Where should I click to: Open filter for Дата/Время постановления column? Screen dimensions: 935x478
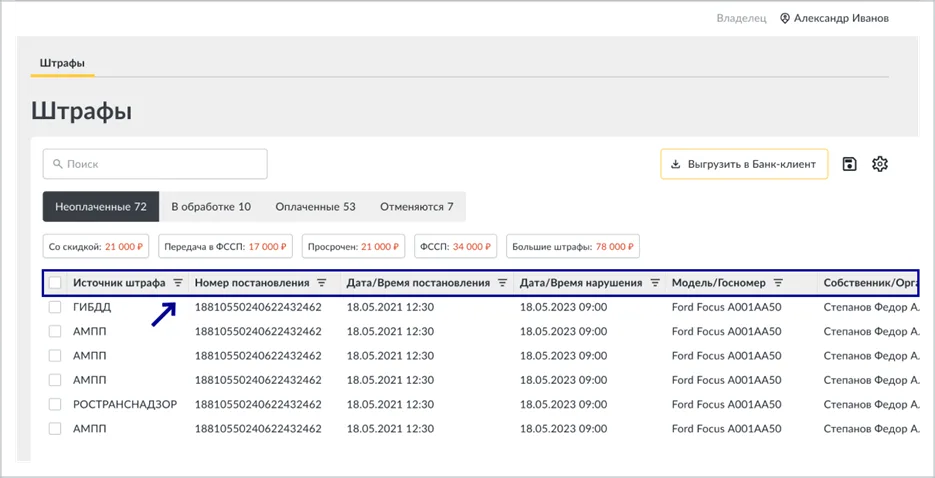pyautogui.click(x=503, y=283)
